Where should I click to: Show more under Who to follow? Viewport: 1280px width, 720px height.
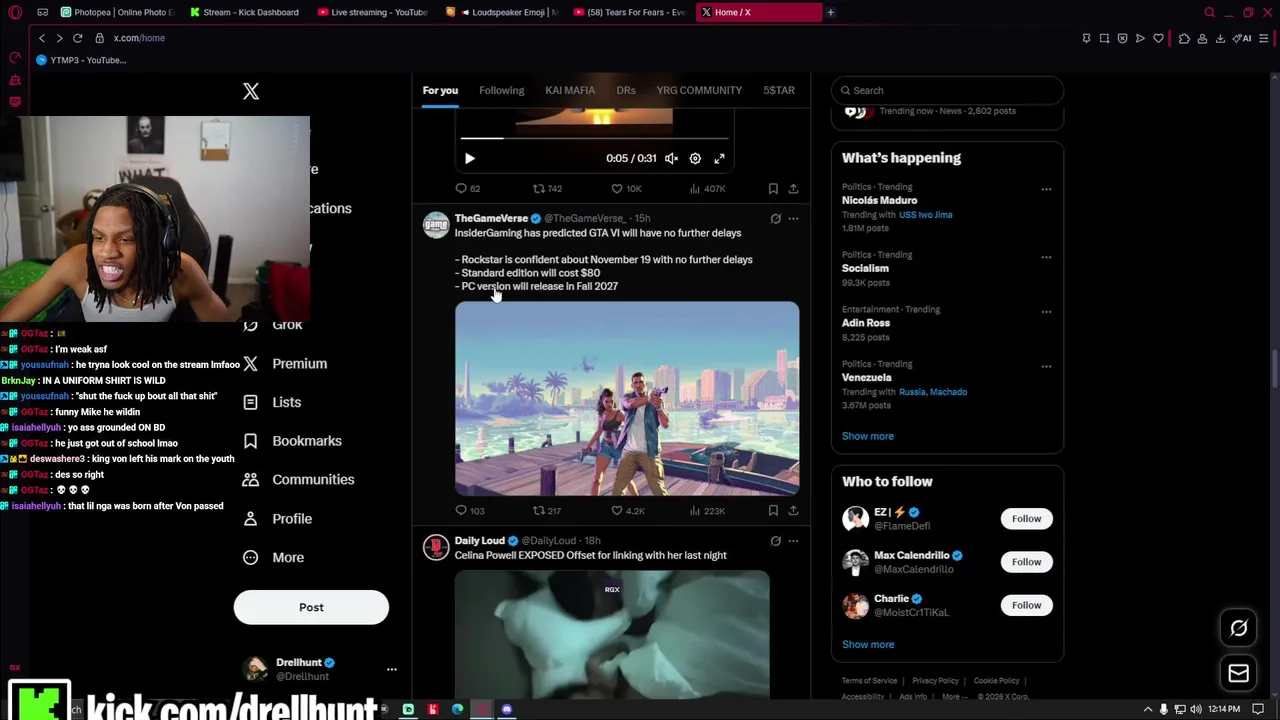coord(868,644)
